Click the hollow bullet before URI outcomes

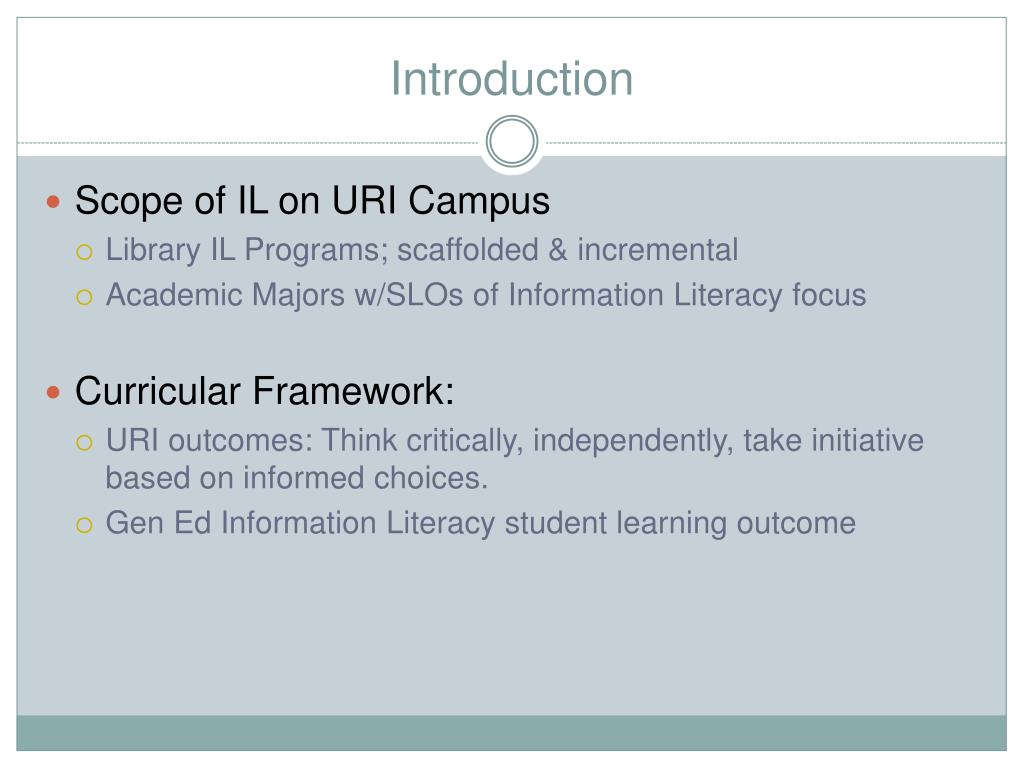[x=84, y=443]
